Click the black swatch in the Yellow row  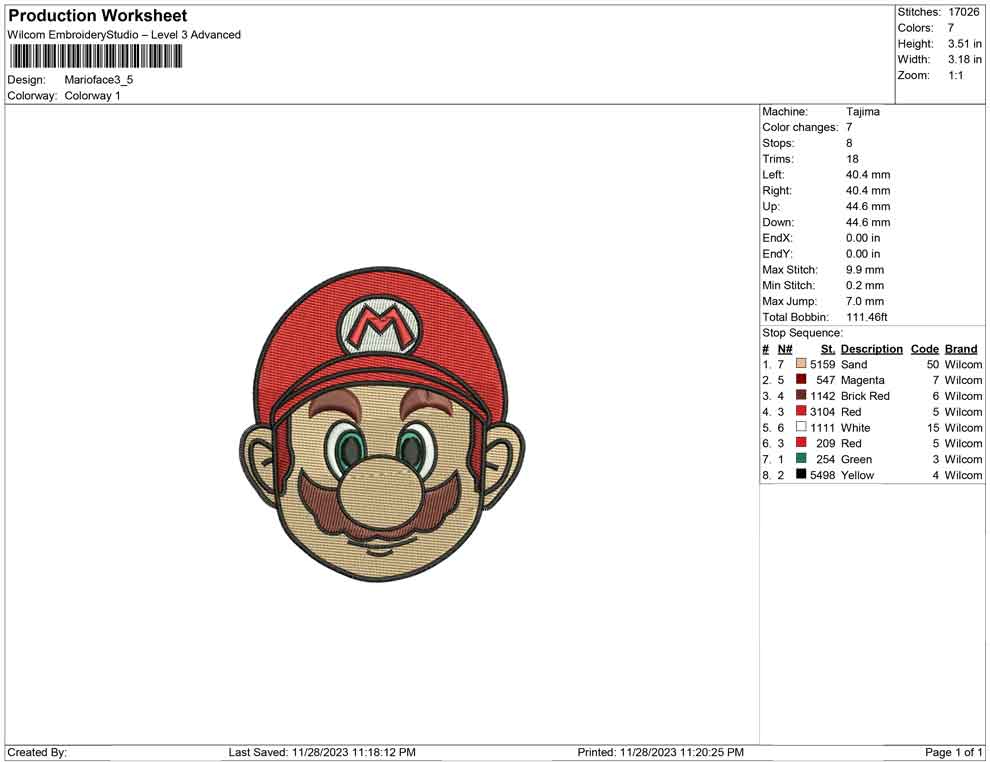[x=801, y=474]
